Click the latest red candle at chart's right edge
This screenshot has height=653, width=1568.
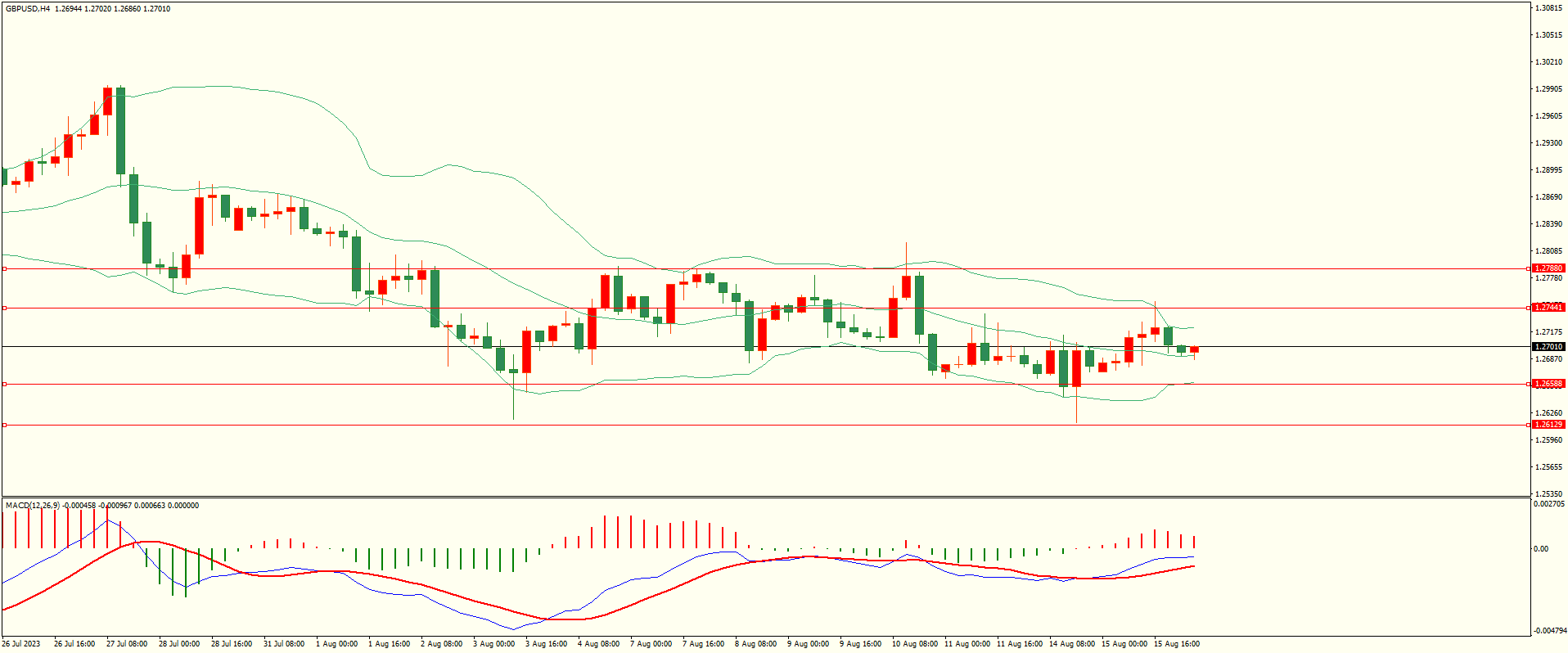(x=1195, y=349)
